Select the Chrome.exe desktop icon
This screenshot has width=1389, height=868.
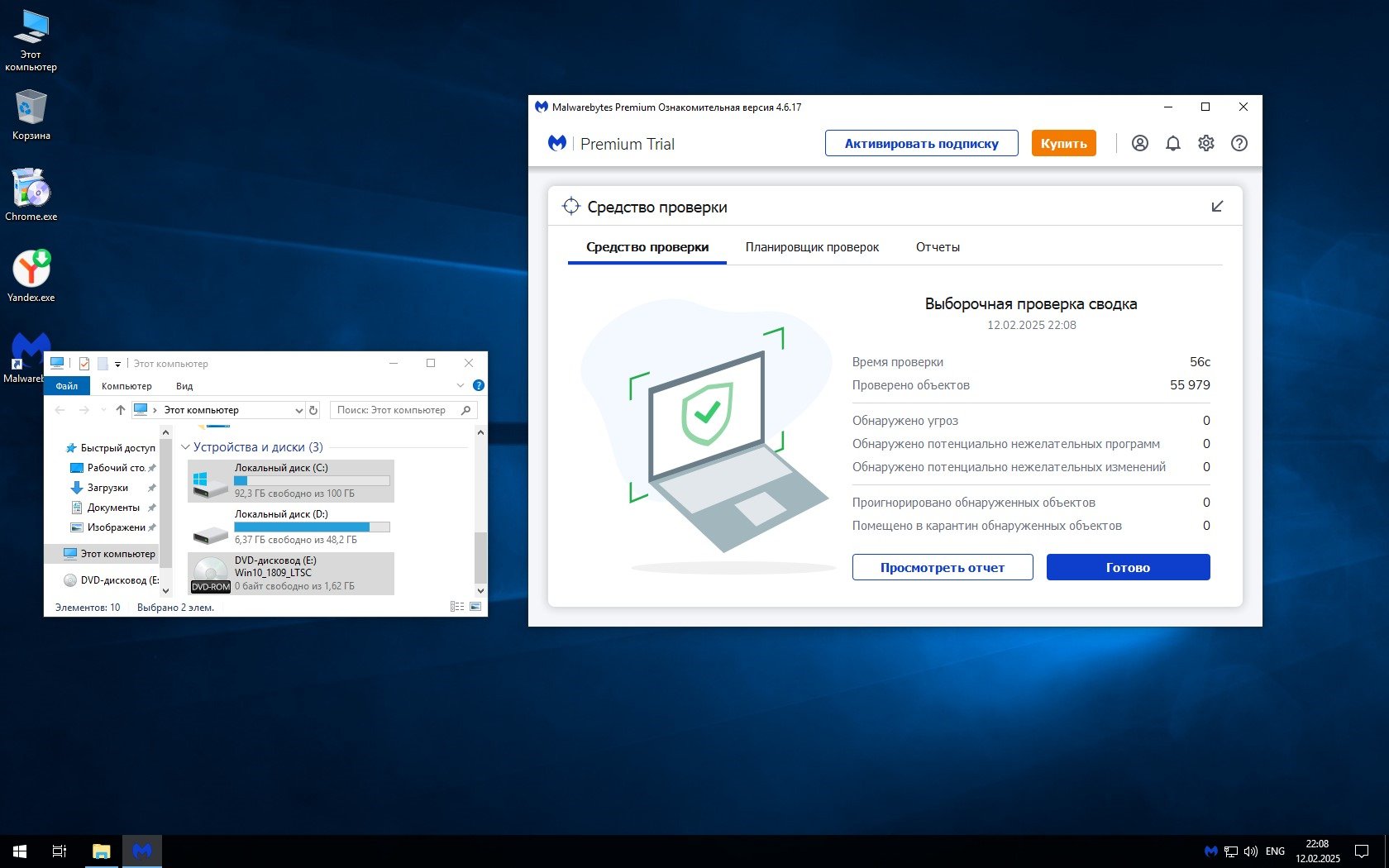tap(31, 195)
